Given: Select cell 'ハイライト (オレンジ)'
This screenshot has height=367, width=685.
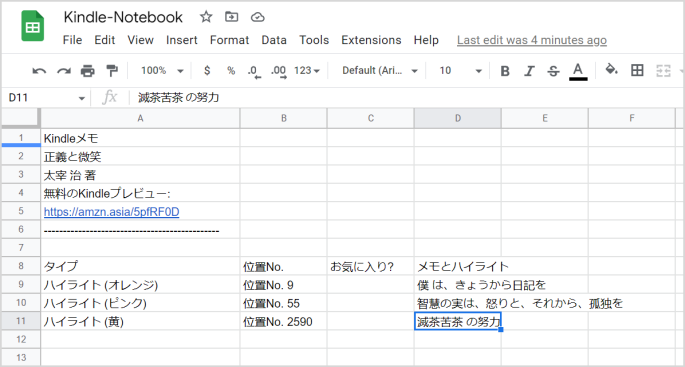Looking at the screenshot, I should [140, 284].
